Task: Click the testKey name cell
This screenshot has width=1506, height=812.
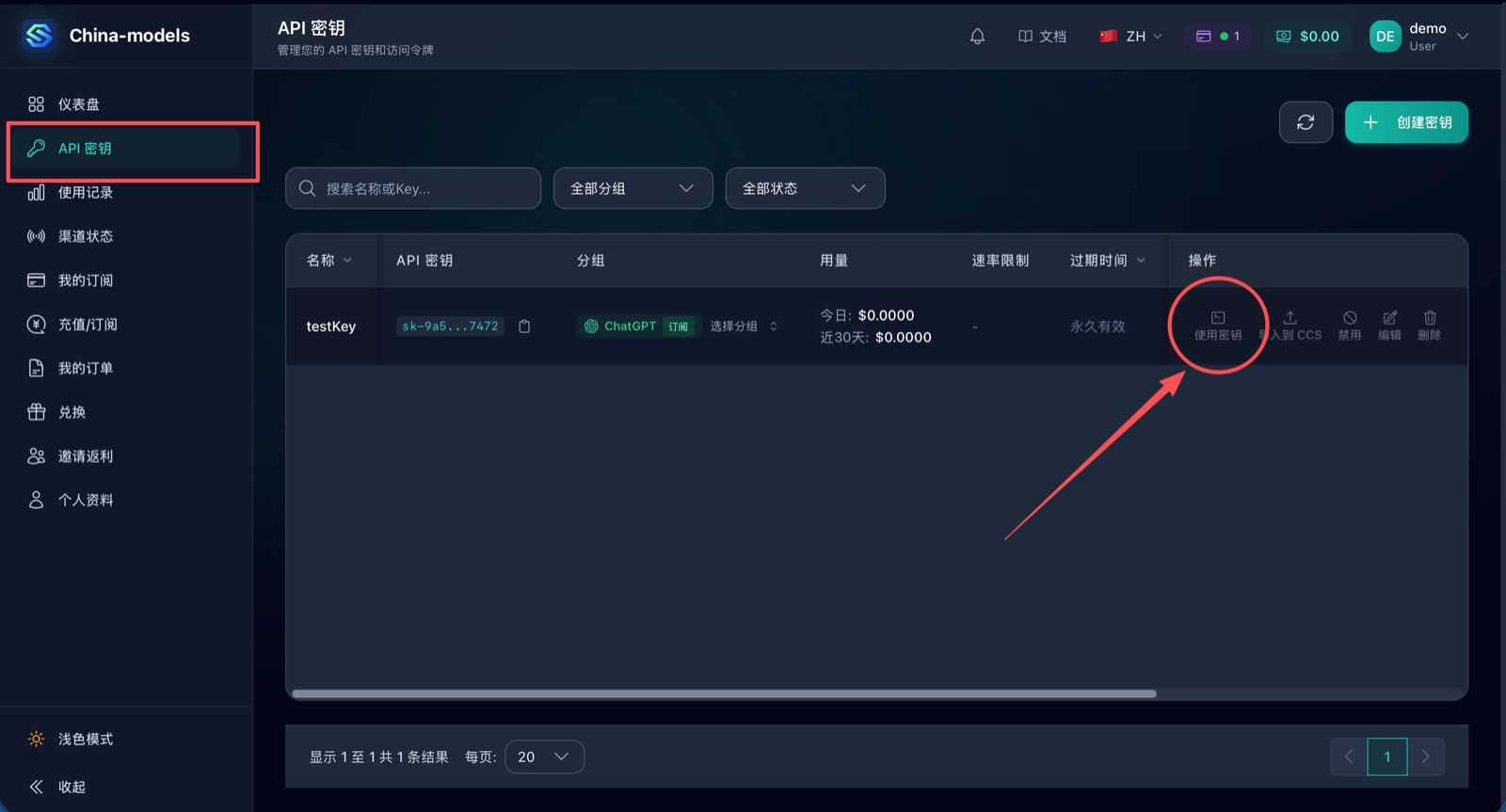Action: coord(331,326)
